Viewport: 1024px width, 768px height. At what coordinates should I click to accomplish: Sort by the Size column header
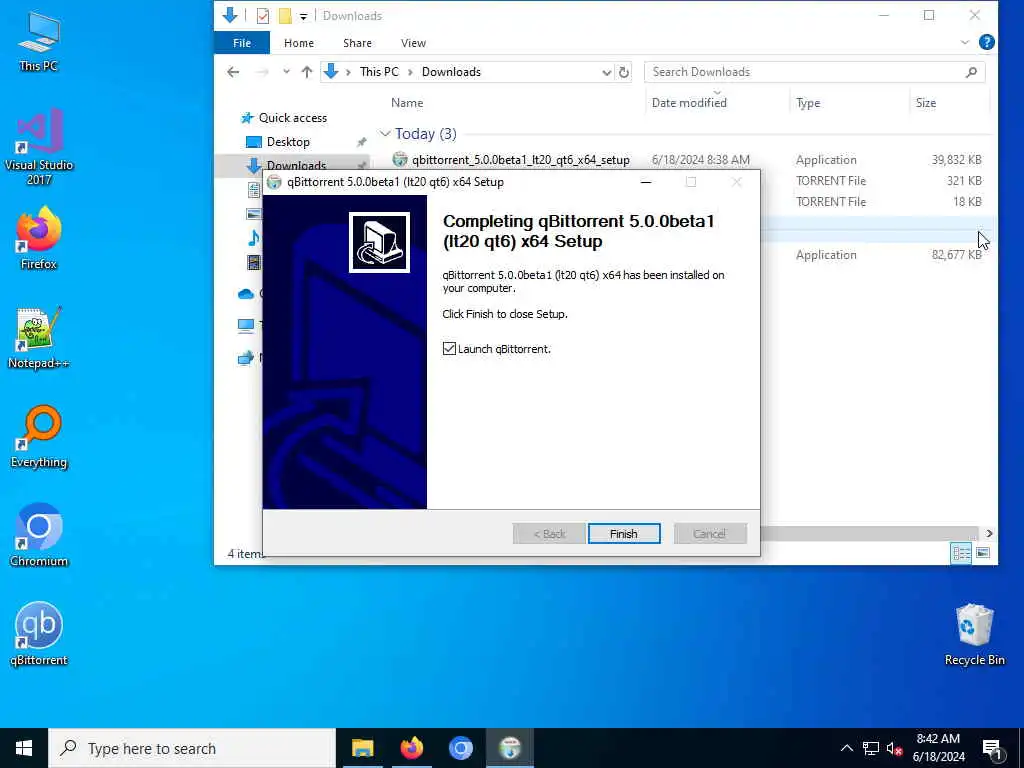[x=925, y=103]
